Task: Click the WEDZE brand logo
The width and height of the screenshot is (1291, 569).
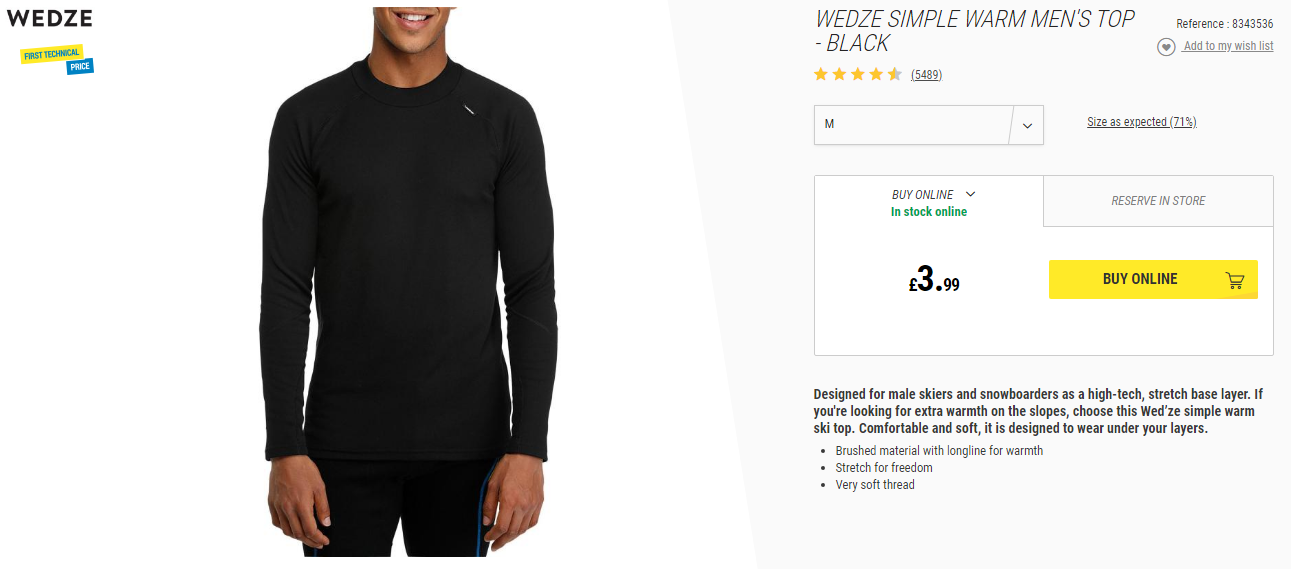Action: click(x=50, y=18)
